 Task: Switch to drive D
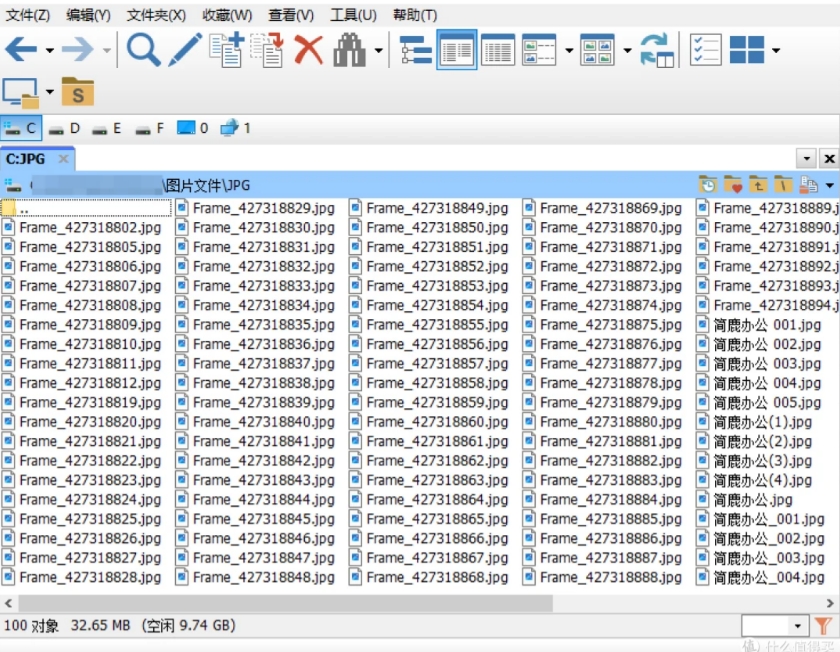tap(64, 129)
